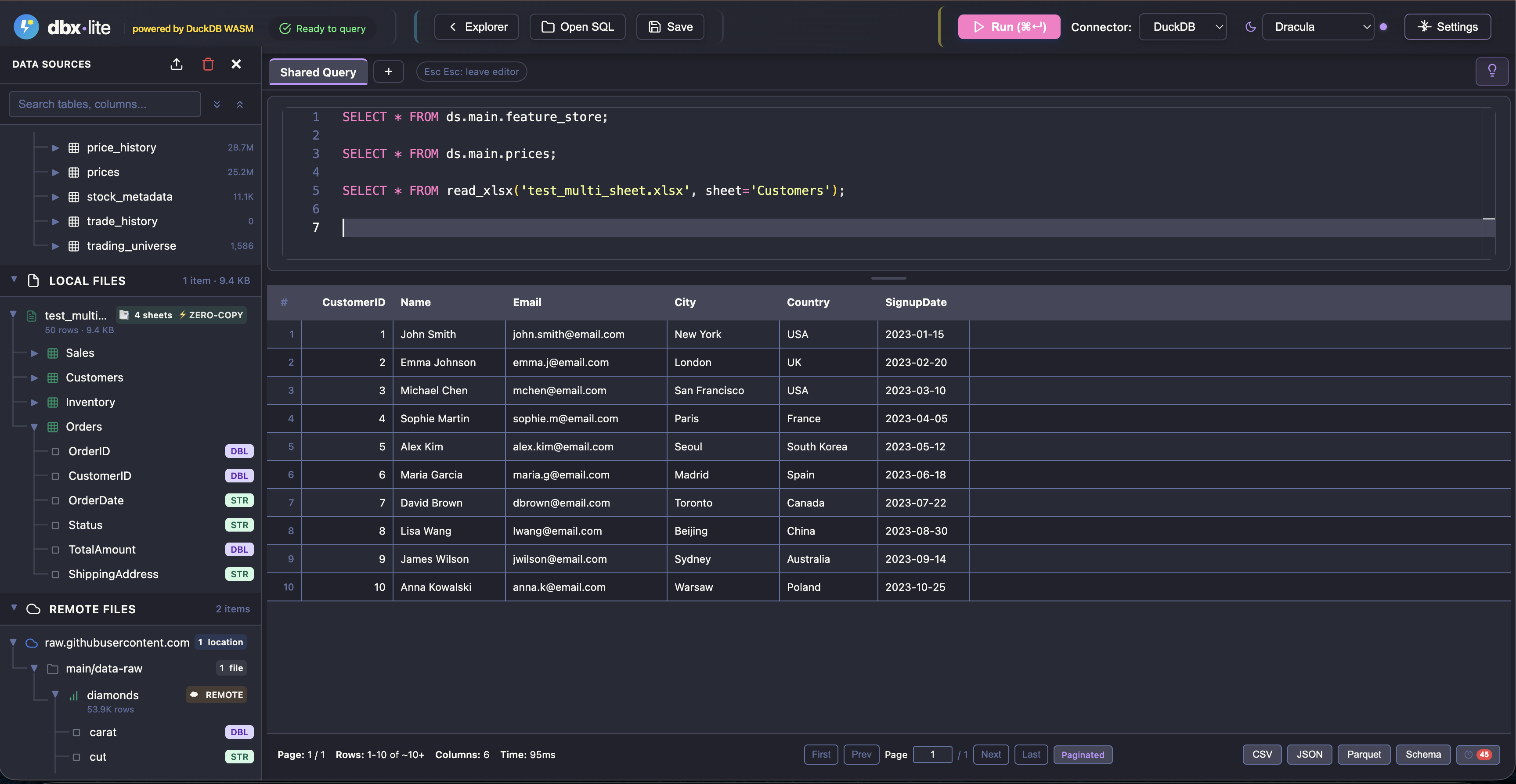
Task: Click the moon theme icon
Action: pyautogui.click(x=1251, y=27)
